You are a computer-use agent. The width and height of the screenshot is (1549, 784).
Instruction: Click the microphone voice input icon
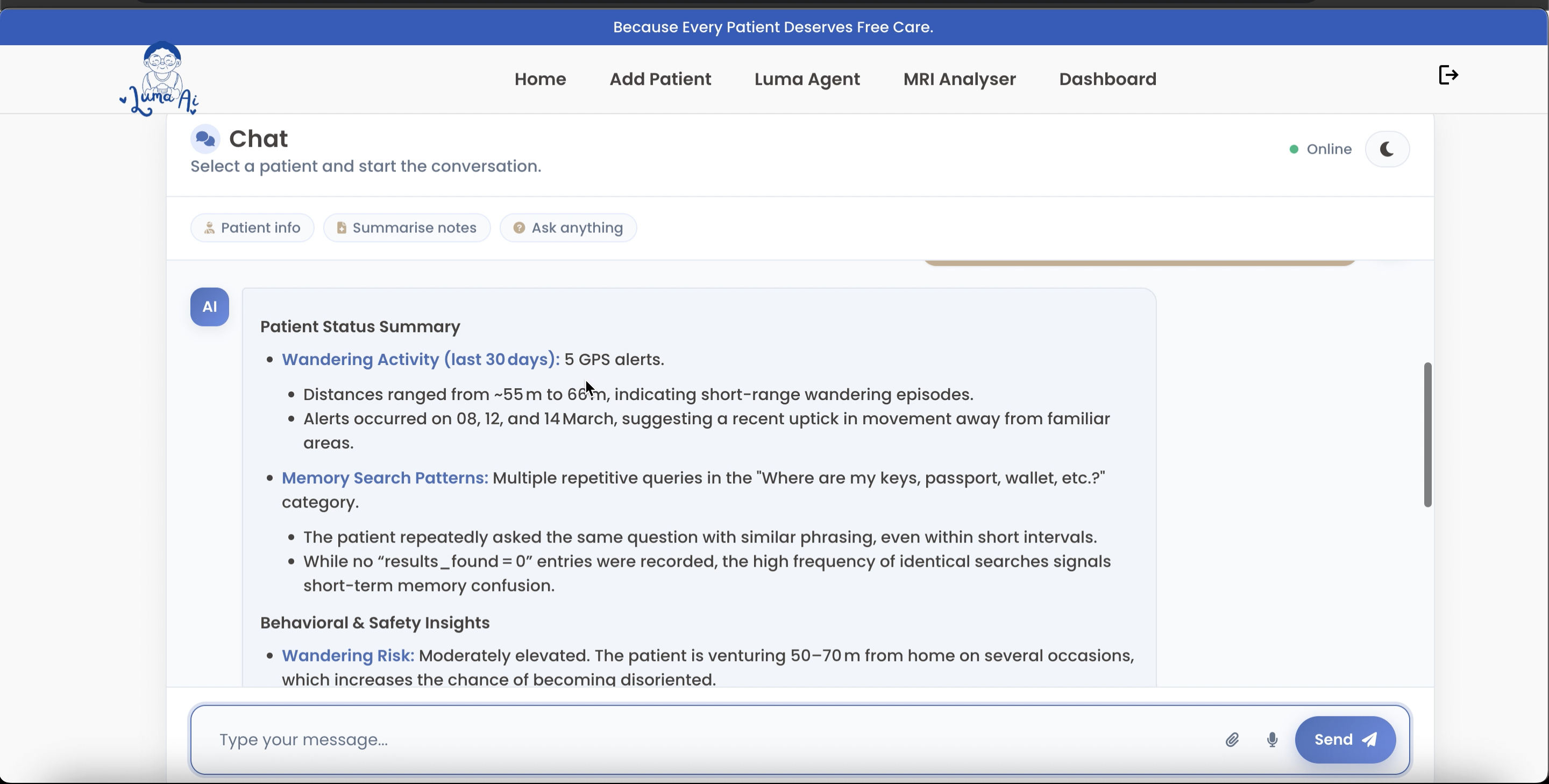pyautogui.click(x=1272, y=739)
